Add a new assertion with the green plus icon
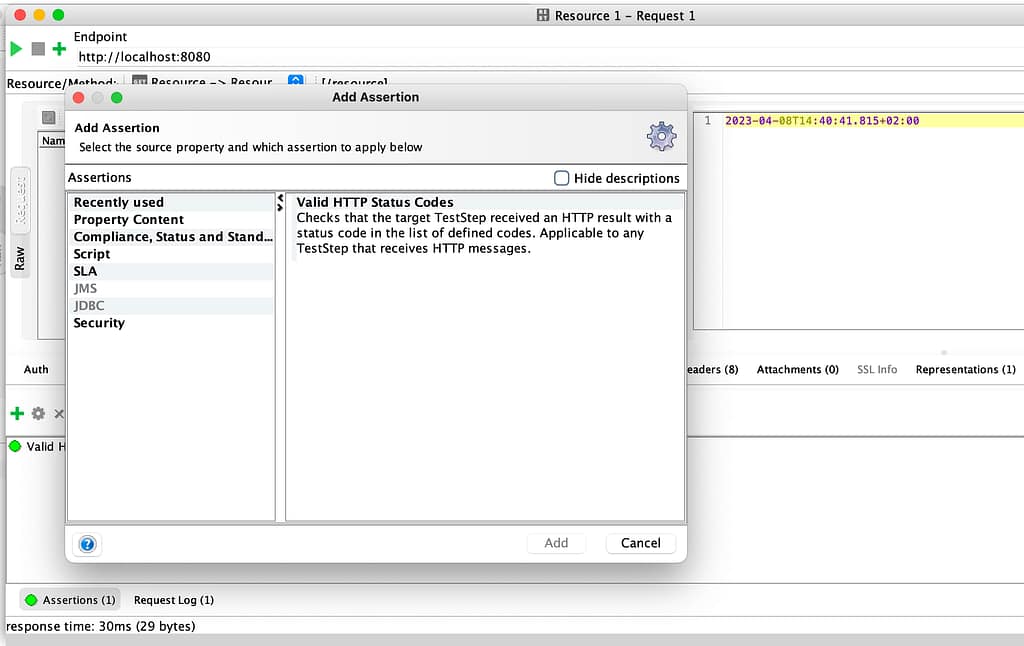The height and width of the screenshot is (646, 1024). coord(18,413)
